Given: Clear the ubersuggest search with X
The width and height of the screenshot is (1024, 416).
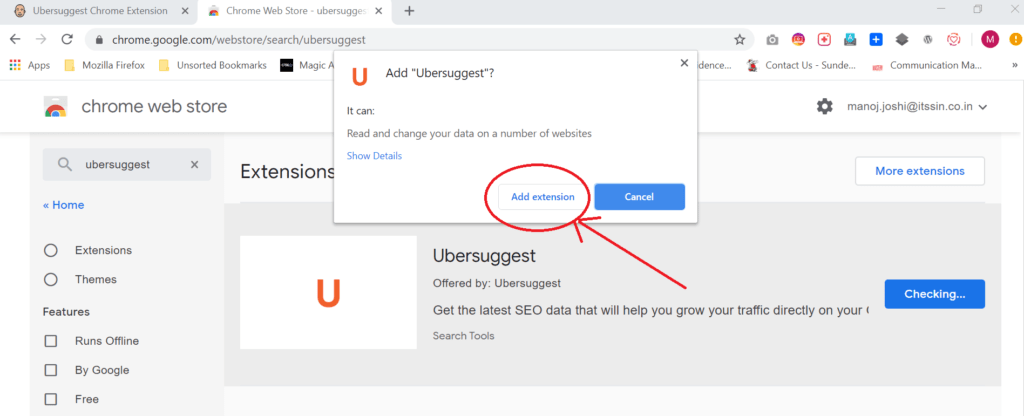Looking at the screenshot, I should (x=194, y=165).
